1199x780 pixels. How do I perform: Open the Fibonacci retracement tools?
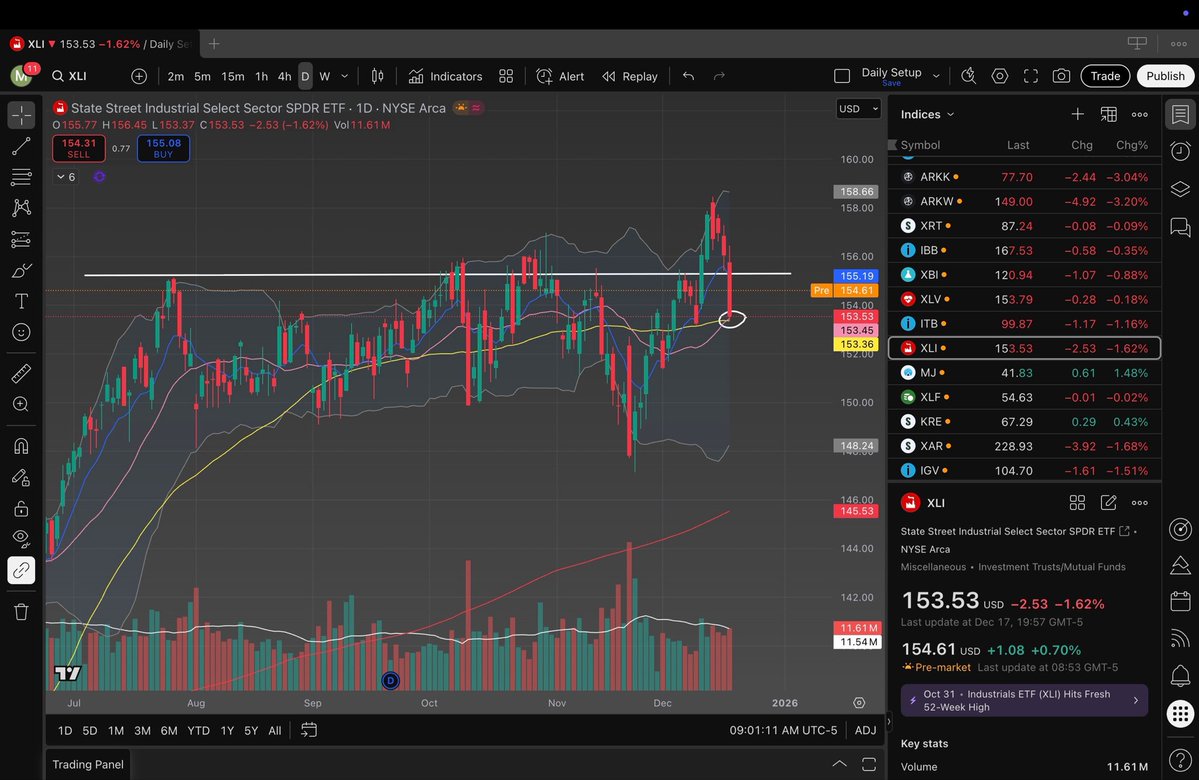tap(21, 177)
